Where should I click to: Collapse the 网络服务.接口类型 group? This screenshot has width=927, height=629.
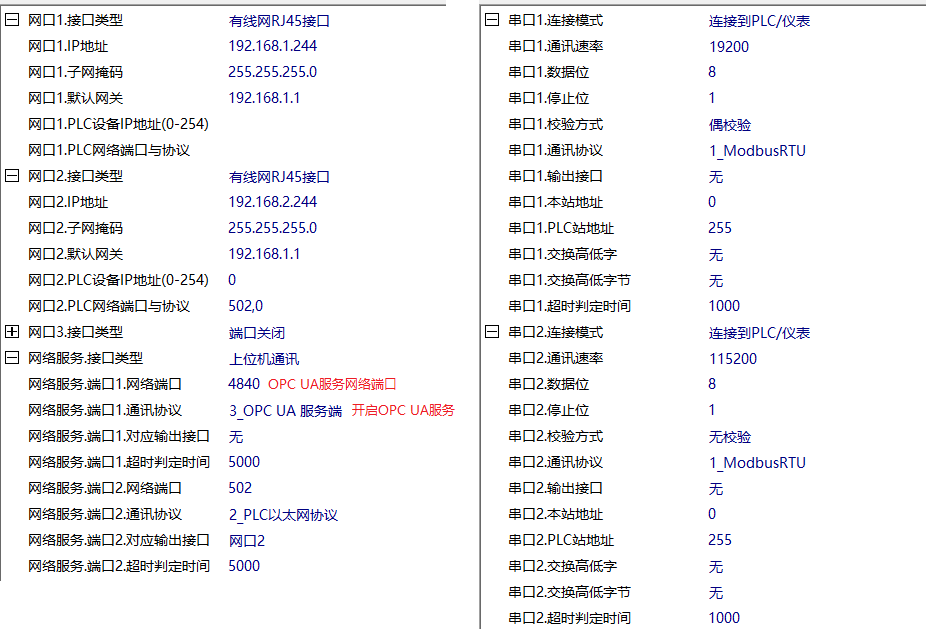coord(12,358)
